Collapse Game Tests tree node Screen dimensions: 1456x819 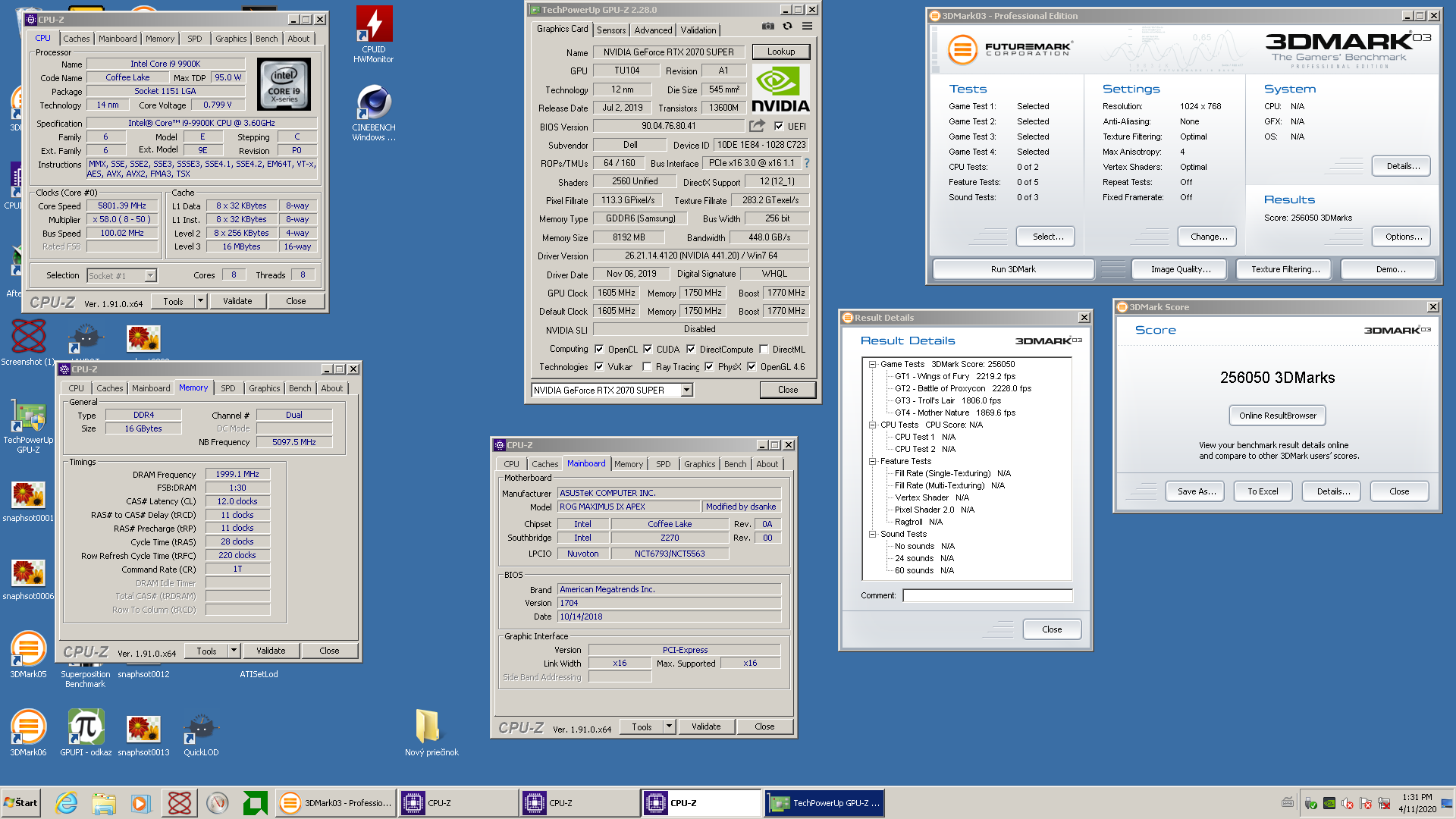[x=872, y=365]
